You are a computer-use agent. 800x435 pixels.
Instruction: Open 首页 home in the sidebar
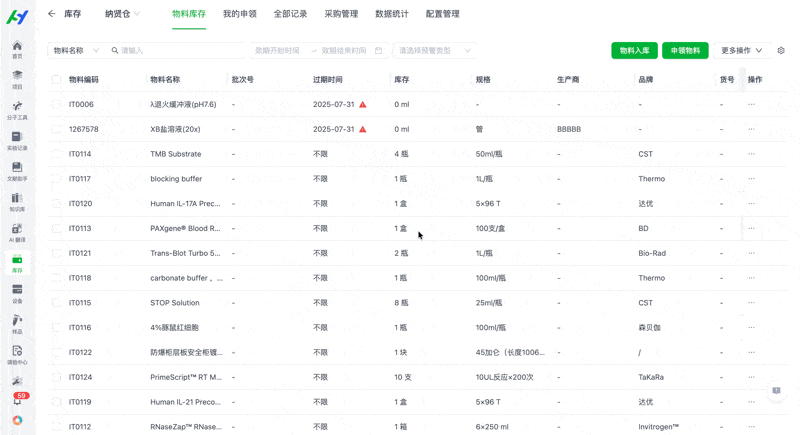pos(17,49)
